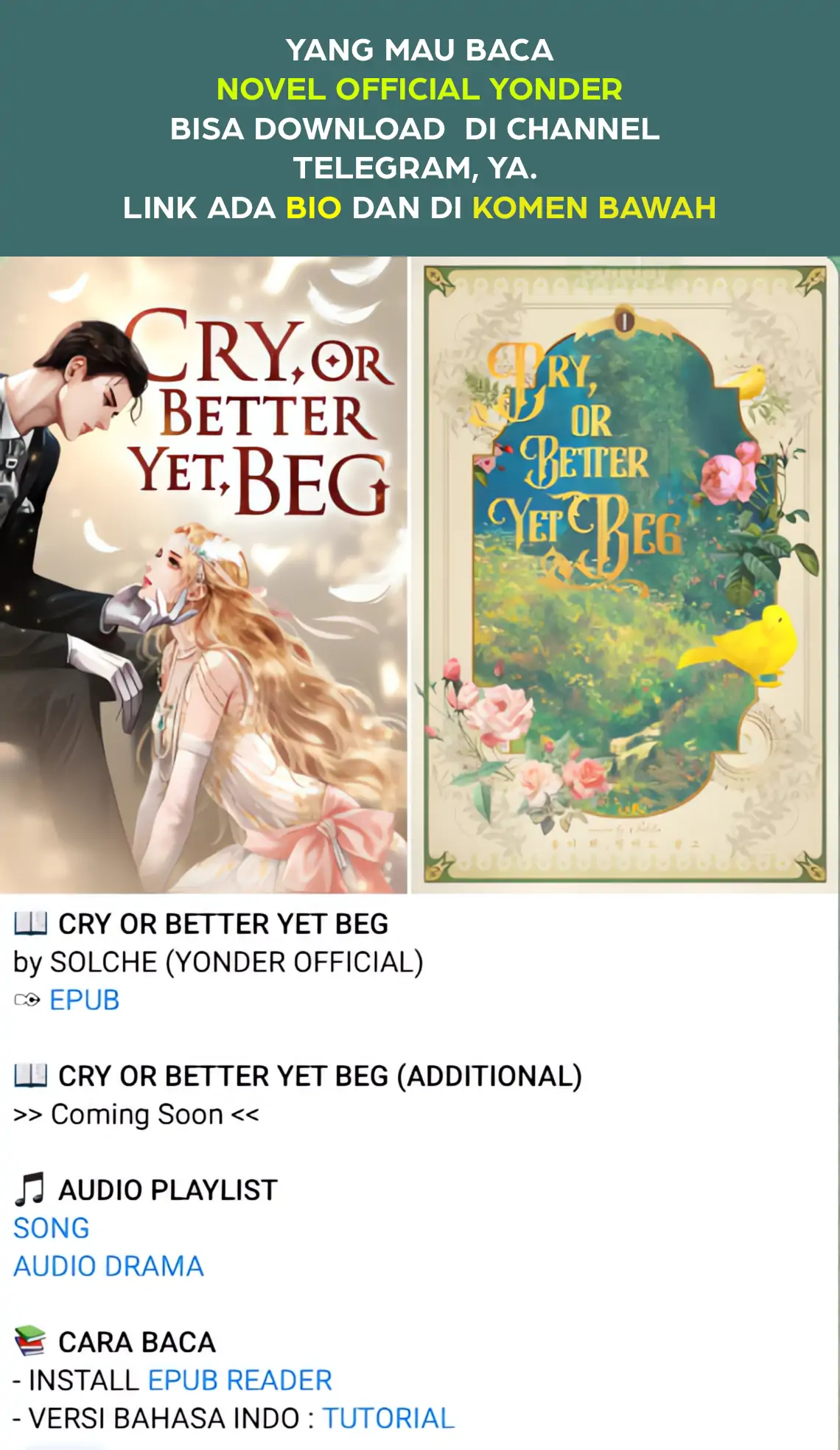Click the AUDIO PLAYLIST heading

pos(168,1190)
